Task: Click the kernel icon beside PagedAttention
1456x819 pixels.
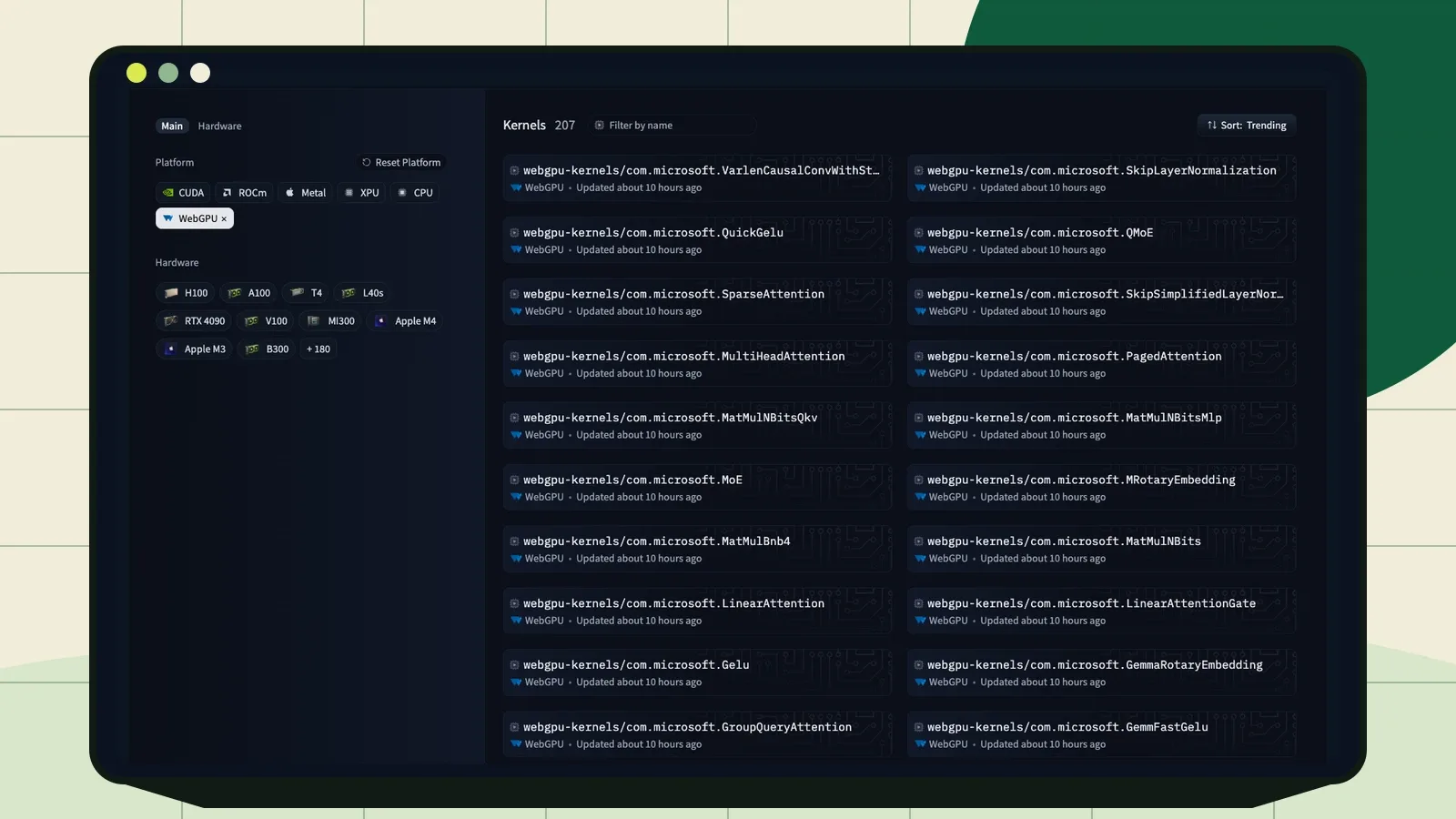Action: 919,356
